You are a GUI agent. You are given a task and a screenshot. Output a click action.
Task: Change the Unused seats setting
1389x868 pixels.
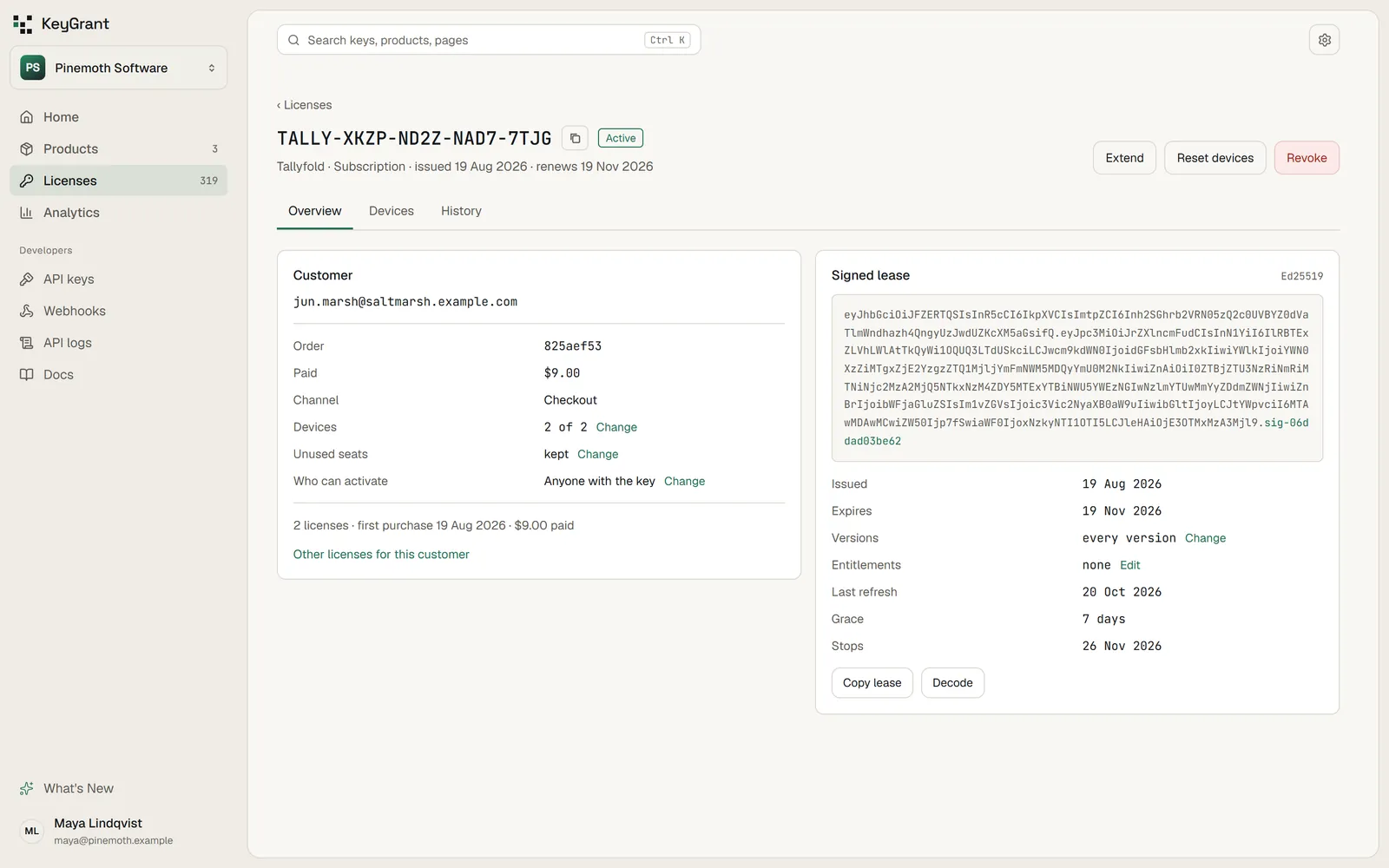pyautogui.click(x=598, y=454)
